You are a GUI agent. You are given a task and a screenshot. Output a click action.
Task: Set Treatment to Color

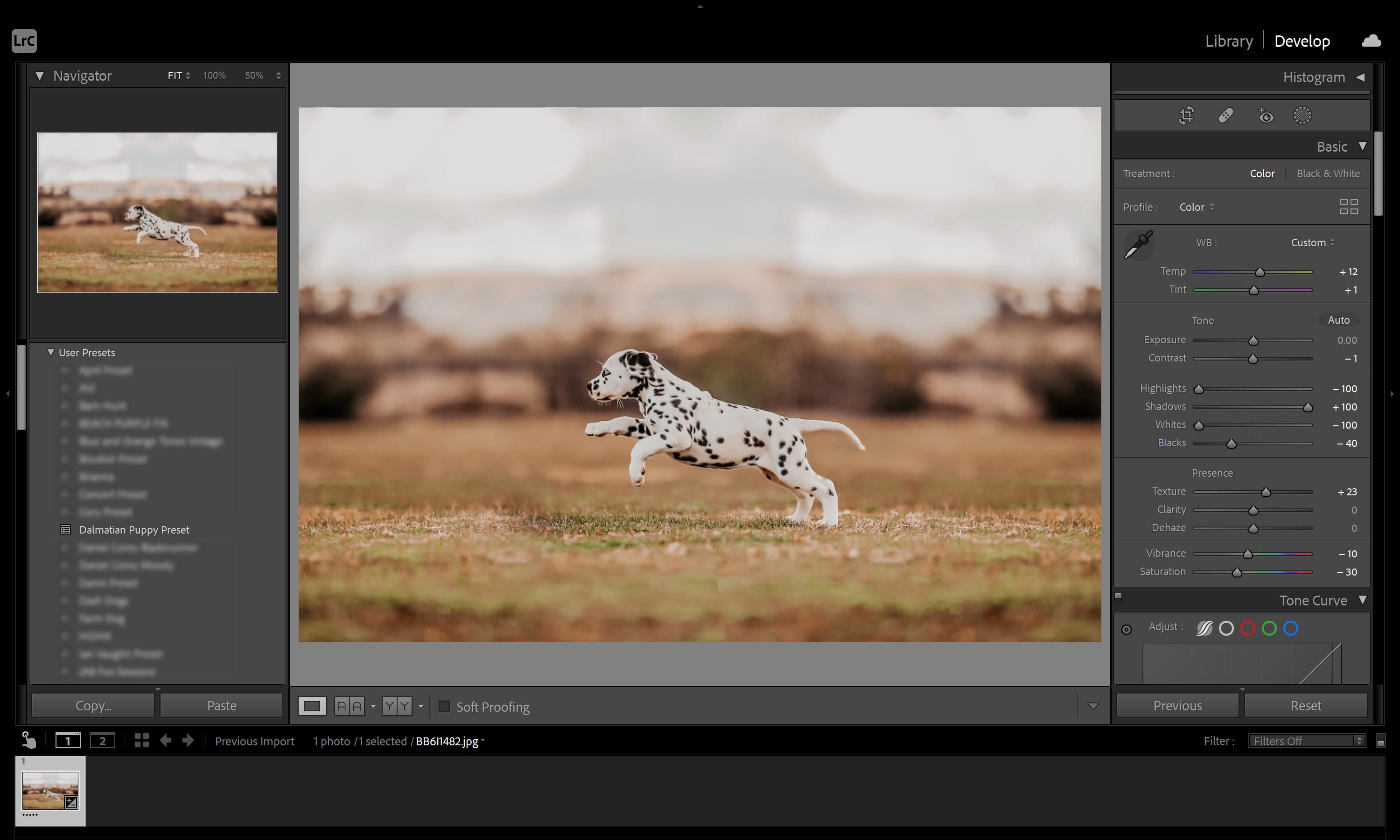tap(1262, 174)
